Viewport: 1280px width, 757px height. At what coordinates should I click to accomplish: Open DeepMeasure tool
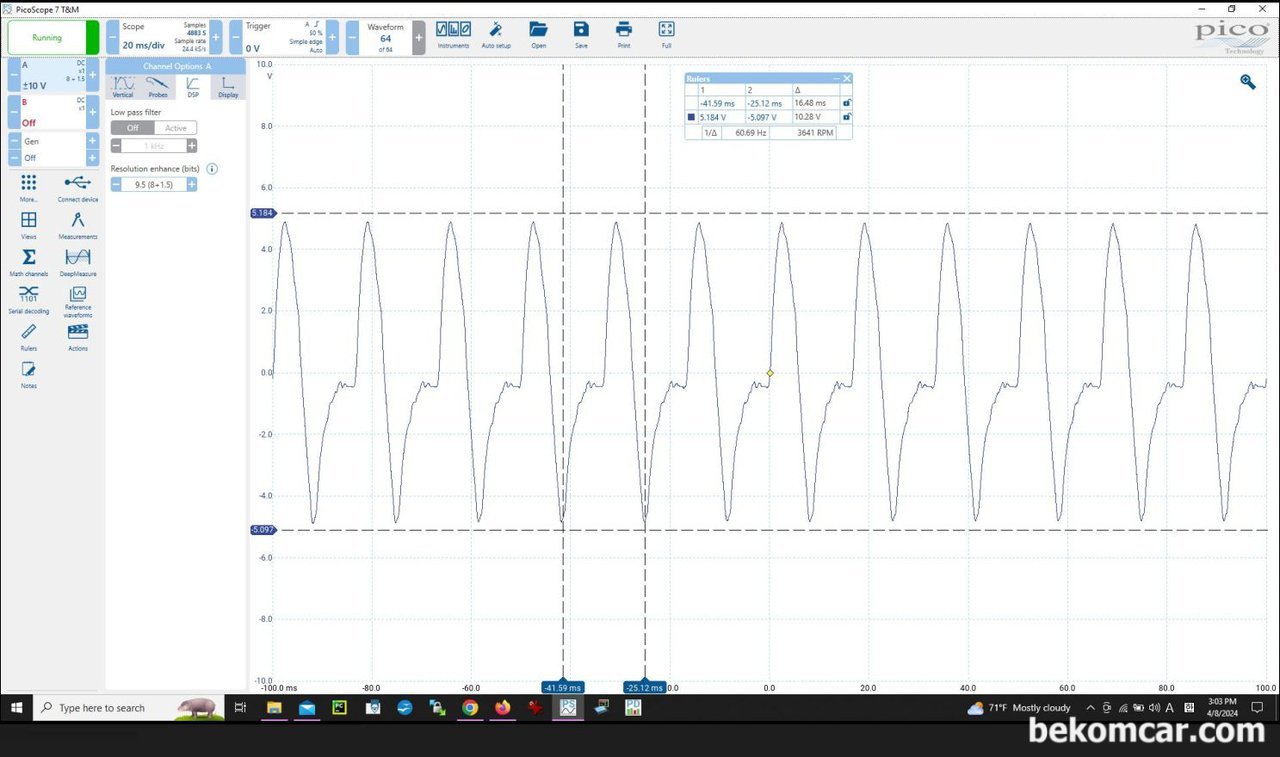click(78, 262)
